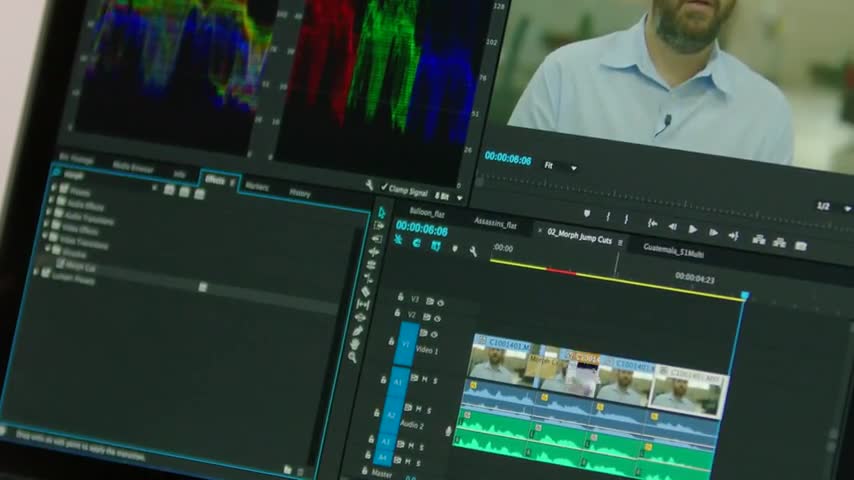Play the Program Monitor

692,229
